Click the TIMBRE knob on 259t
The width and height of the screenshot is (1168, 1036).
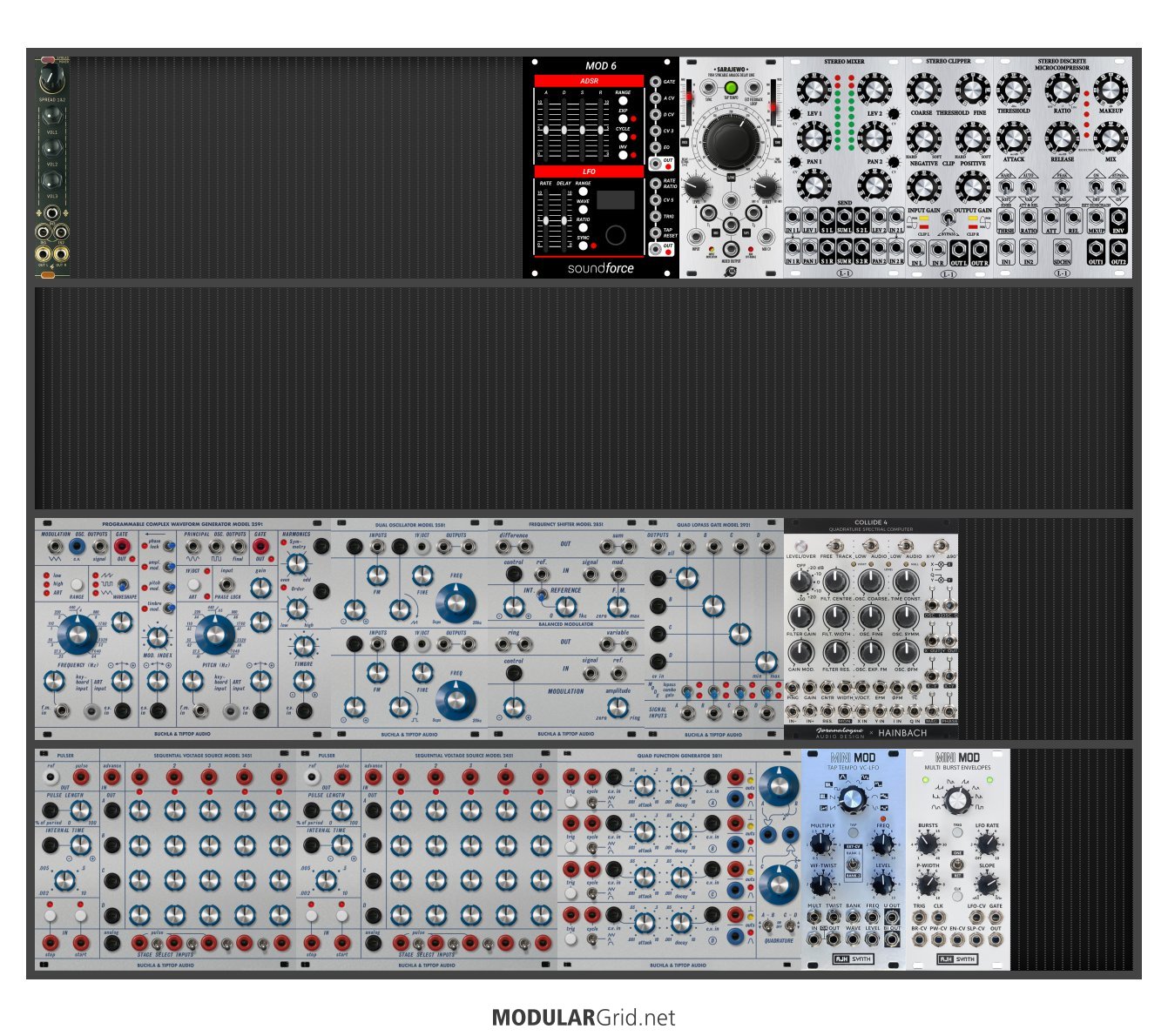[x=303, y=646]
